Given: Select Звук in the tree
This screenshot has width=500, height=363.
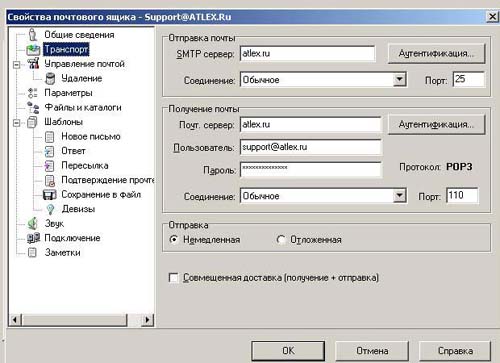Looking at the screenshot, I should pos(54,223).
